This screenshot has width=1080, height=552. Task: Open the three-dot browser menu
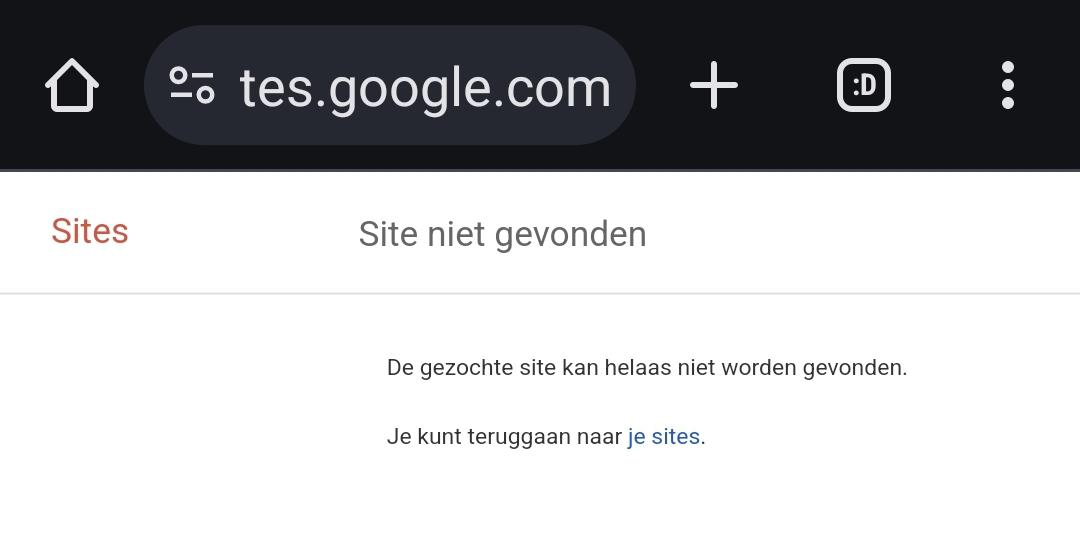pos(1008,85)
